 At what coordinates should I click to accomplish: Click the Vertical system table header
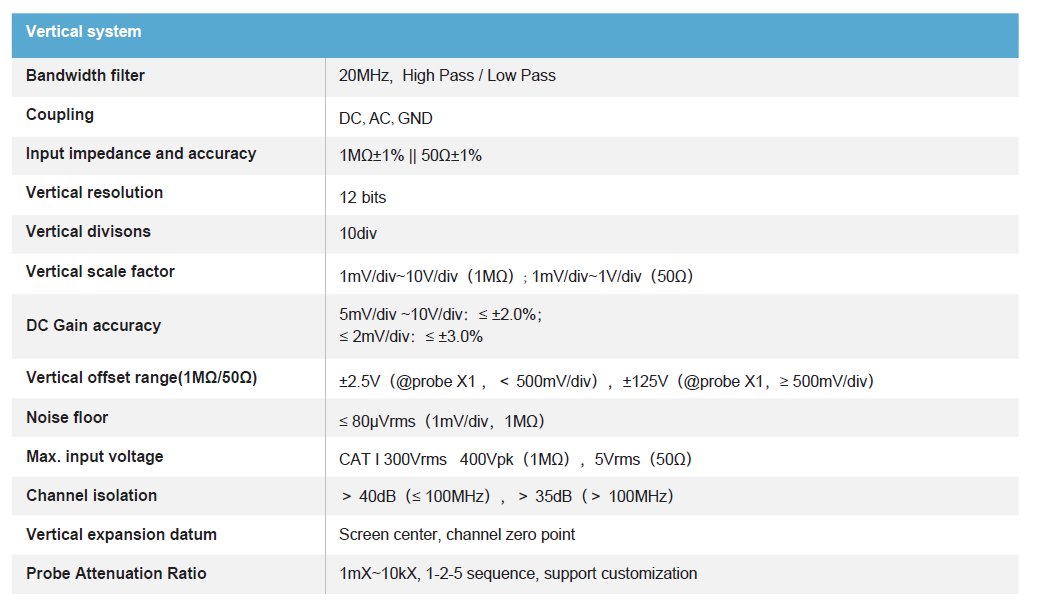(84, 32)
